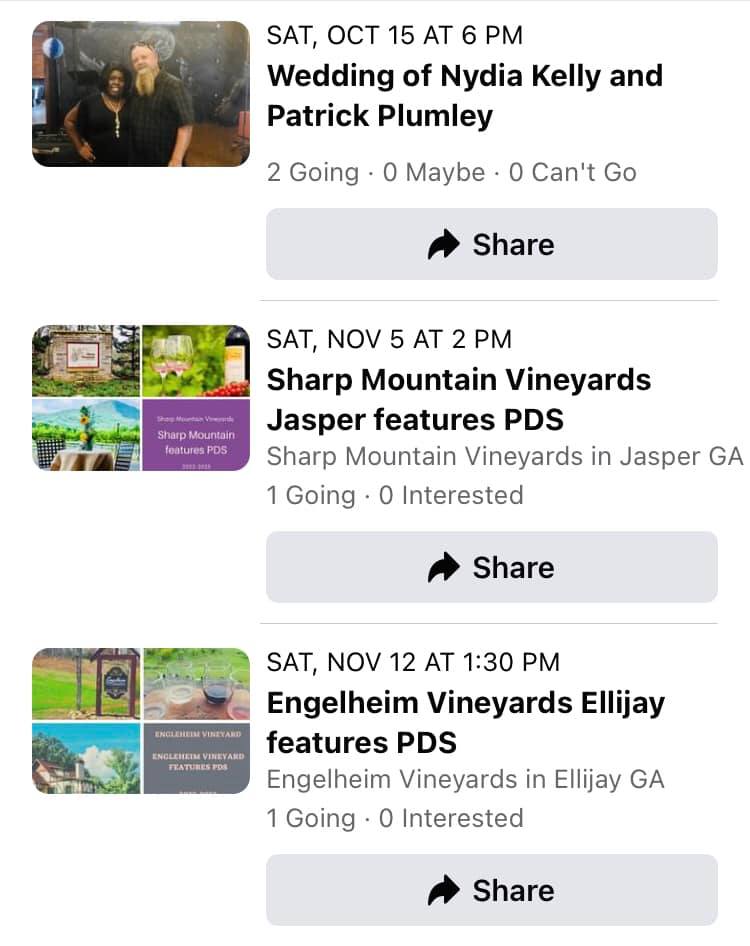The height and width of the screenshot is (946, 750).
Task: Open "Engelheim Vineyards Ellijay features PDS" title
Action: [465, 722]
